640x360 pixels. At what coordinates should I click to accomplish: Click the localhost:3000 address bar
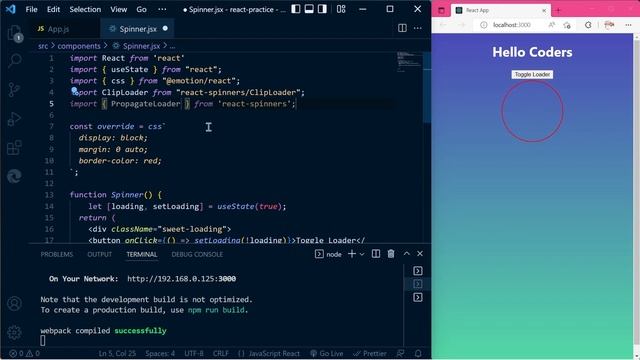(x=512, y=25)
